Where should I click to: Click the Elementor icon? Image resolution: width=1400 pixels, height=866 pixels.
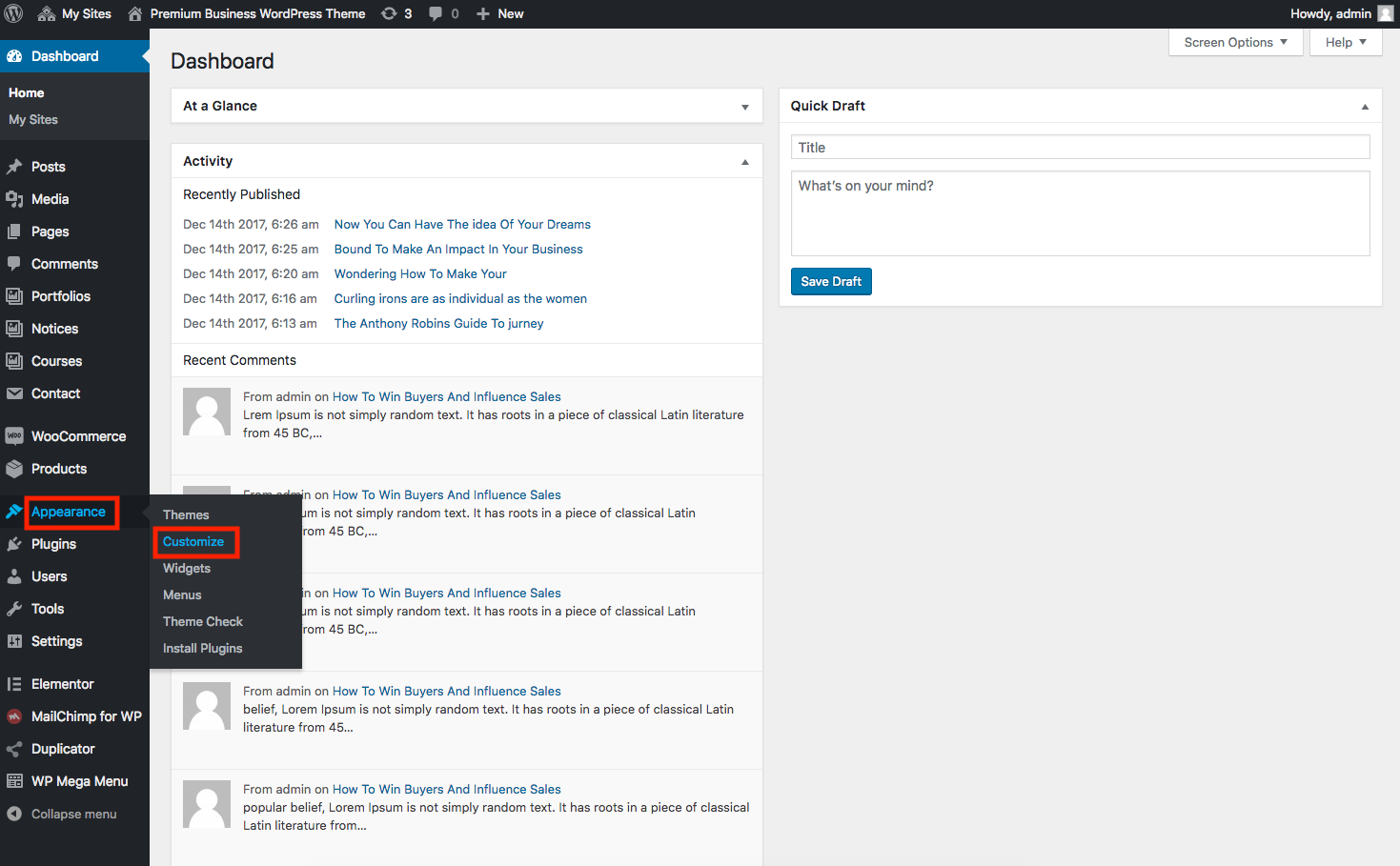point(14,684)
